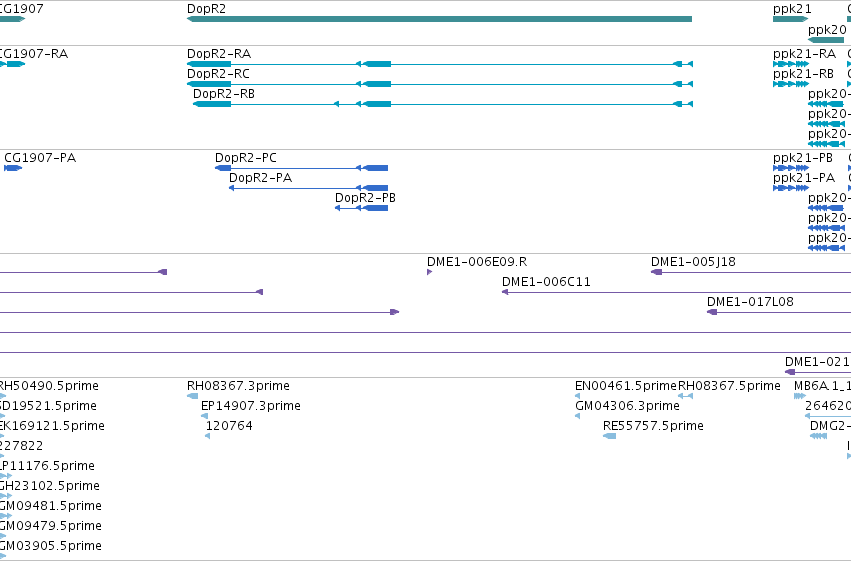Select the DopR2-PB protein glyph
This screenshot has height=561, width=851.
pyautogui.click(x=361, y=208)
